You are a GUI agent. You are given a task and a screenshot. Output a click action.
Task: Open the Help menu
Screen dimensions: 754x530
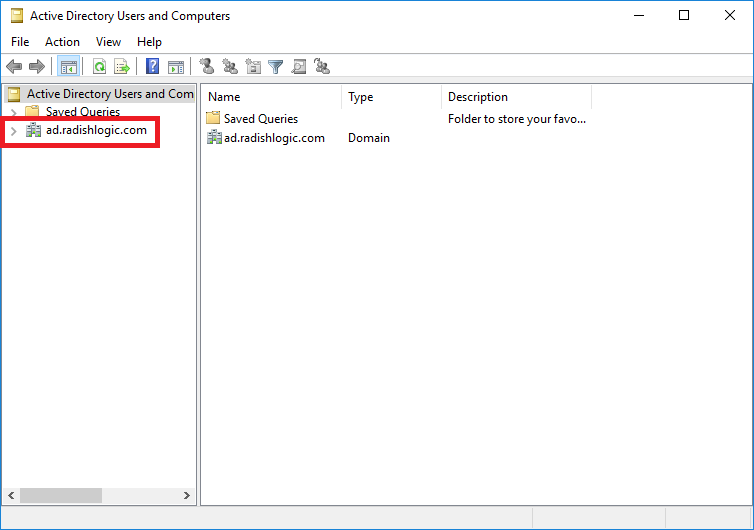click(x=149, y=42)
